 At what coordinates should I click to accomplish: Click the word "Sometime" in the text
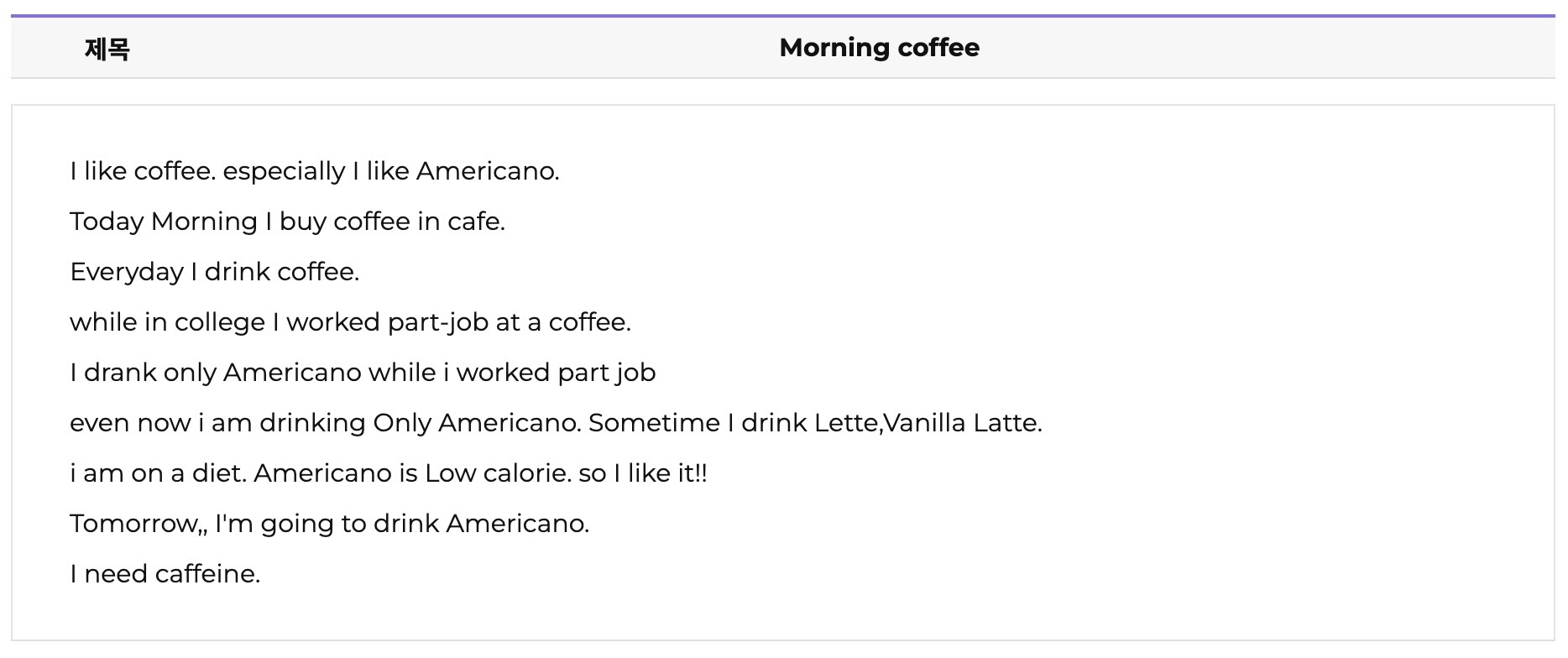pyautogui.click(x=654, y=423)
